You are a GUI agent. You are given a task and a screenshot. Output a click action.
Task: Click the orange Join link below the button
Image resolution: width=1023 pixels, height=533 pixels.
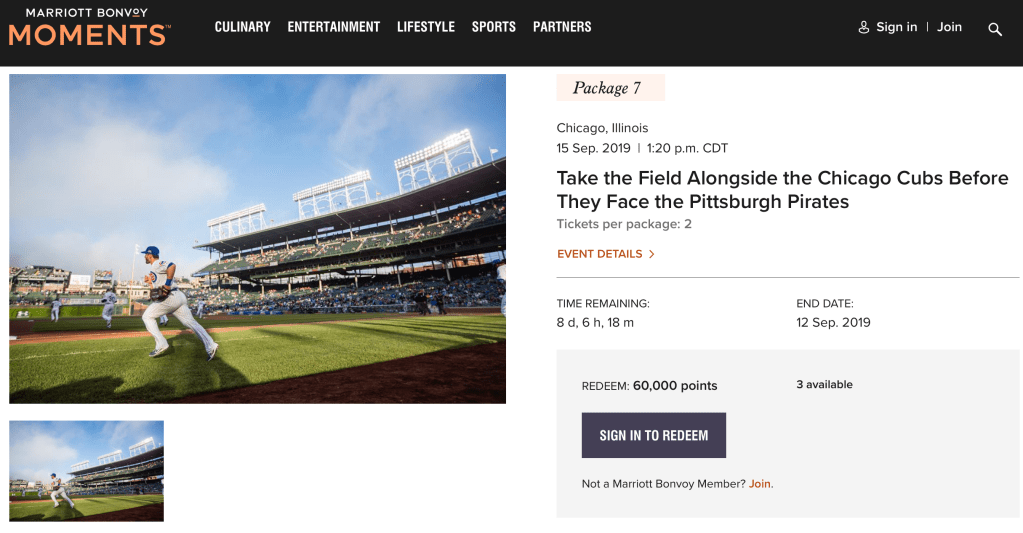[x=760, y=484]
